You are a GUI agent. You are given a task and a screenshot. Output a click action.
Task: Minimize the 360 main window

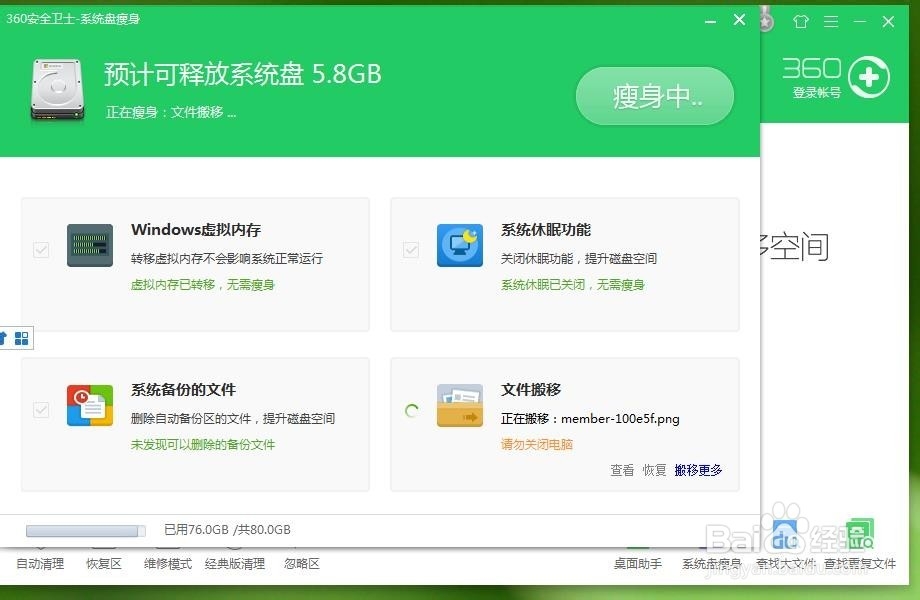[x=860, y=22]
